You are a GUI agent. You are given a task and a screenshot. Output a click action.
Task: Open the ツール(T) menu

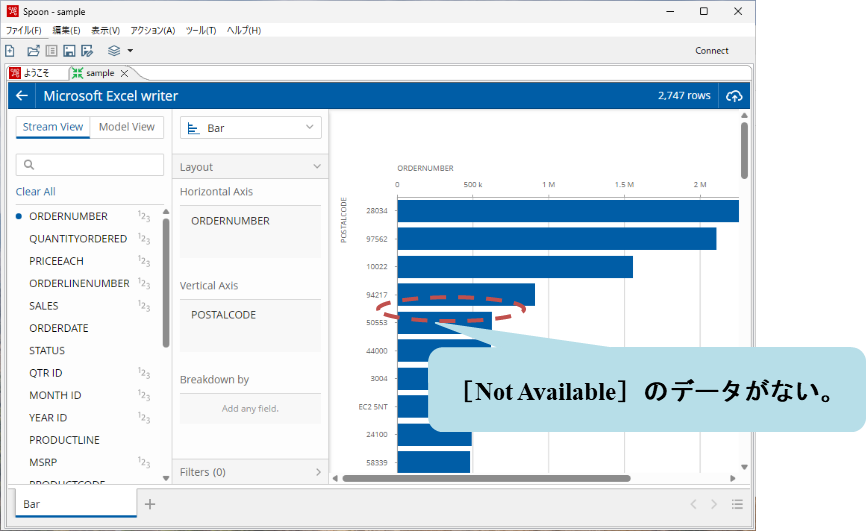coord(200,30)
